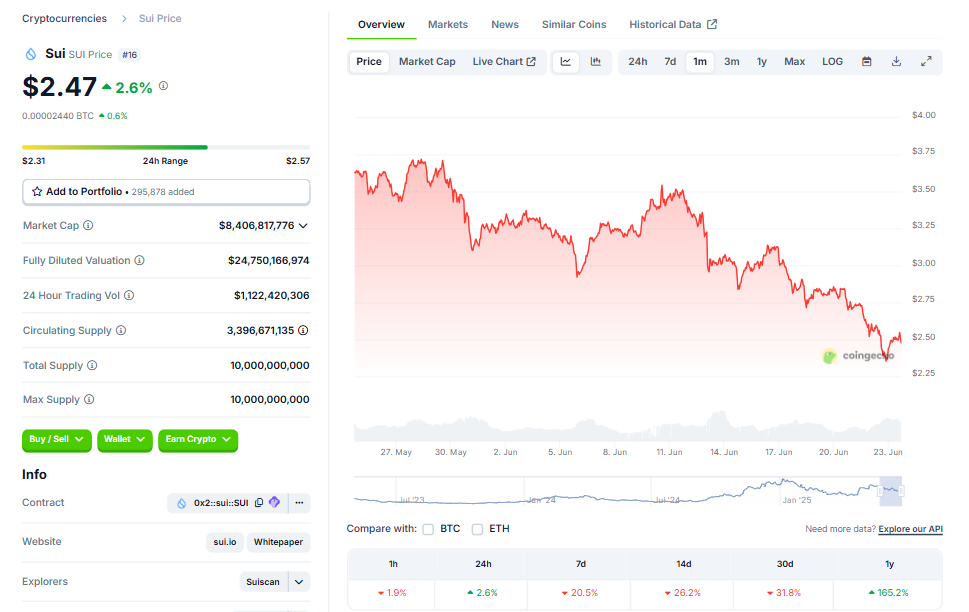The width and height of the screenshot is (969, 612).
Task: Select 7d chart timeframe
Action: (x=670, y=62)
